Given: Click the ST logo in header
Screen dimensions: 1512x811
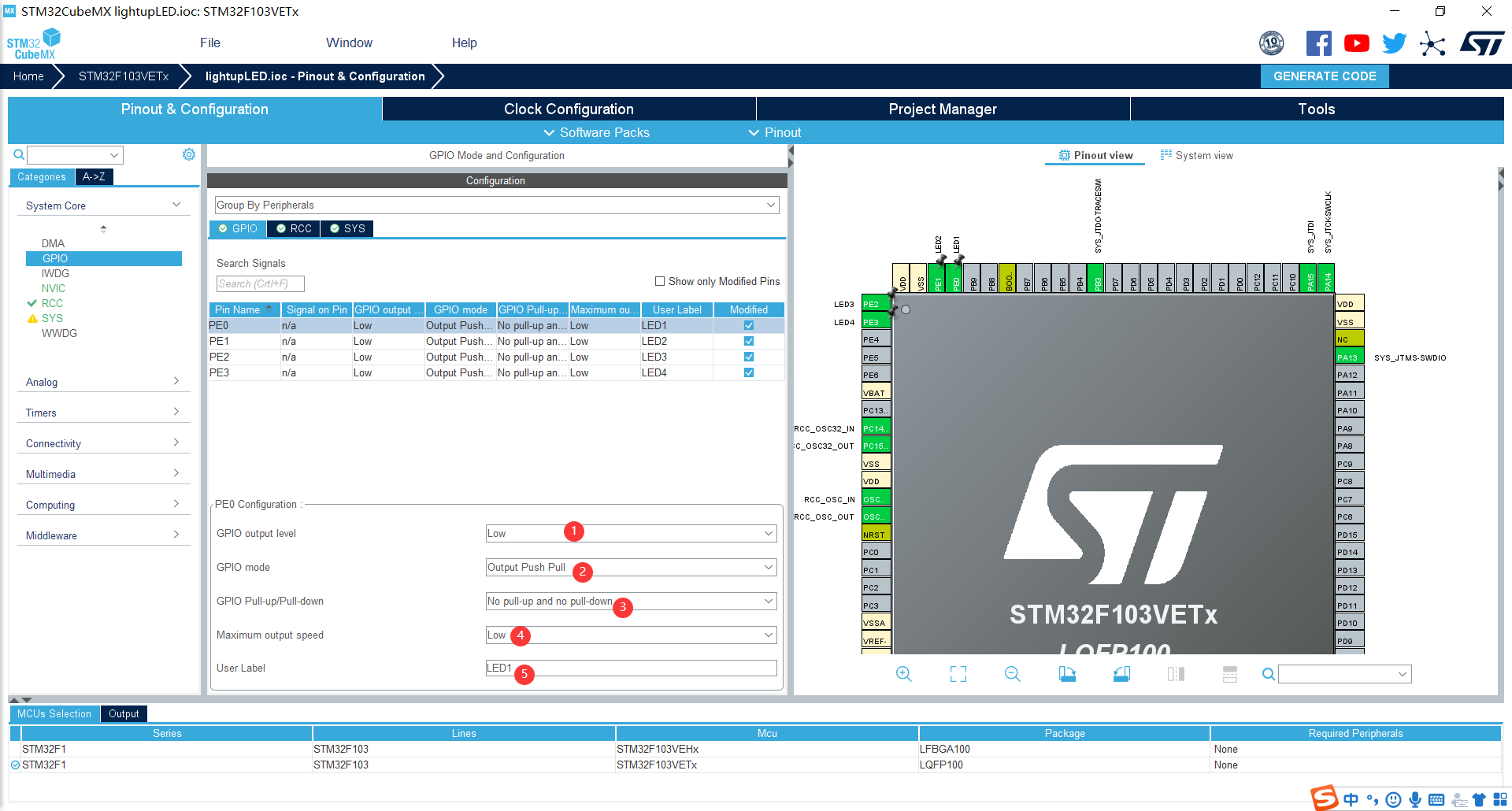Looking at the screenshot, I should tap(1482, 43).
